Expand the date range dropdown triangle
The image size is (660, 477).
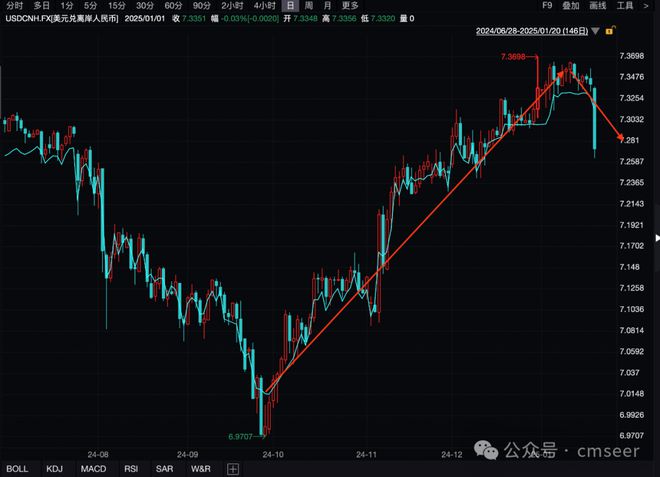[595, 31]
